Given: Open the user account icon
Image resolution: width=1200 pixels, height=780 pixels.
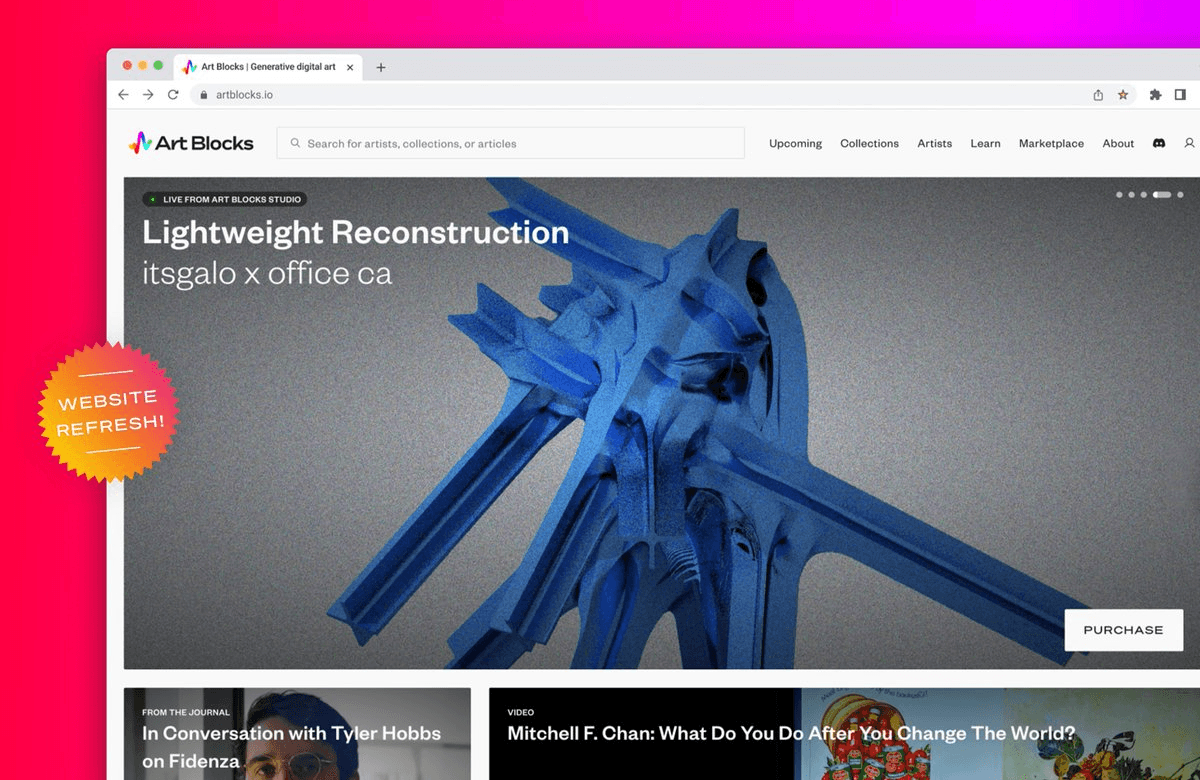Looking at the screenshot, I should coord(1189,143).
